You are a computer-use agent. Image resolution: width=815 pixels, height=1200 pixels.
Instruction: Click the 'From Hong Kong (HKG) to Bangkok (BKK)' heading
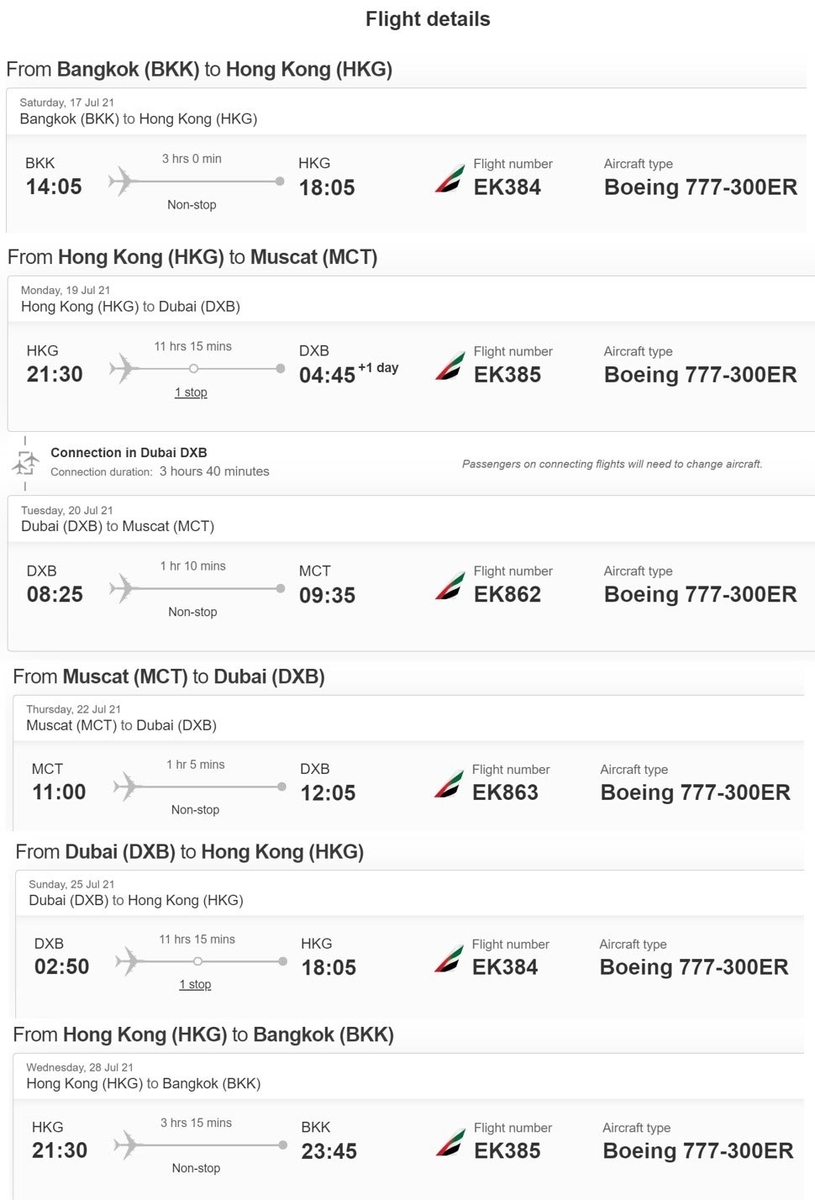pyautogui.click(x=203, y=1034)
